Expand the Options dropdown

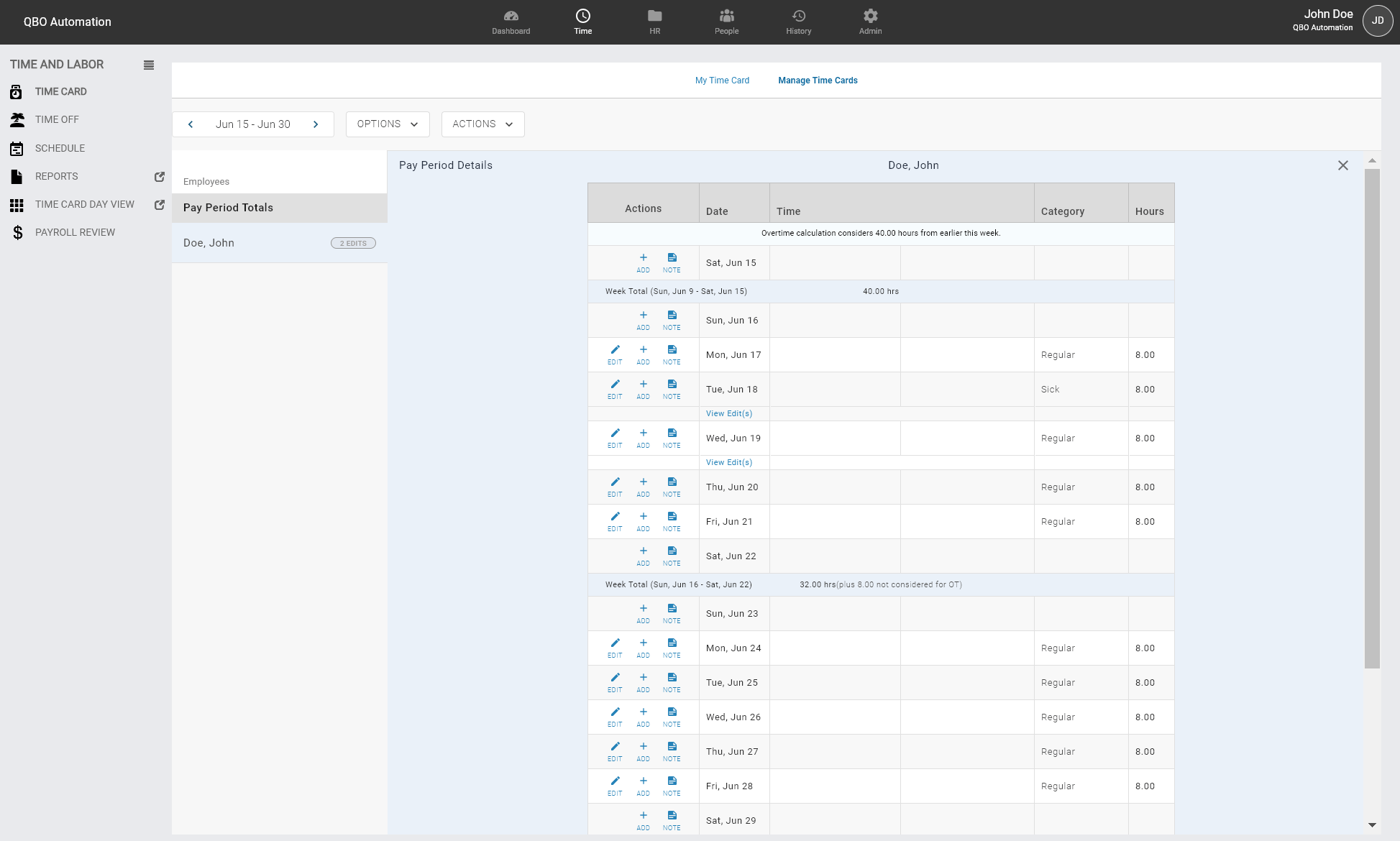click(x=388, y=124)
